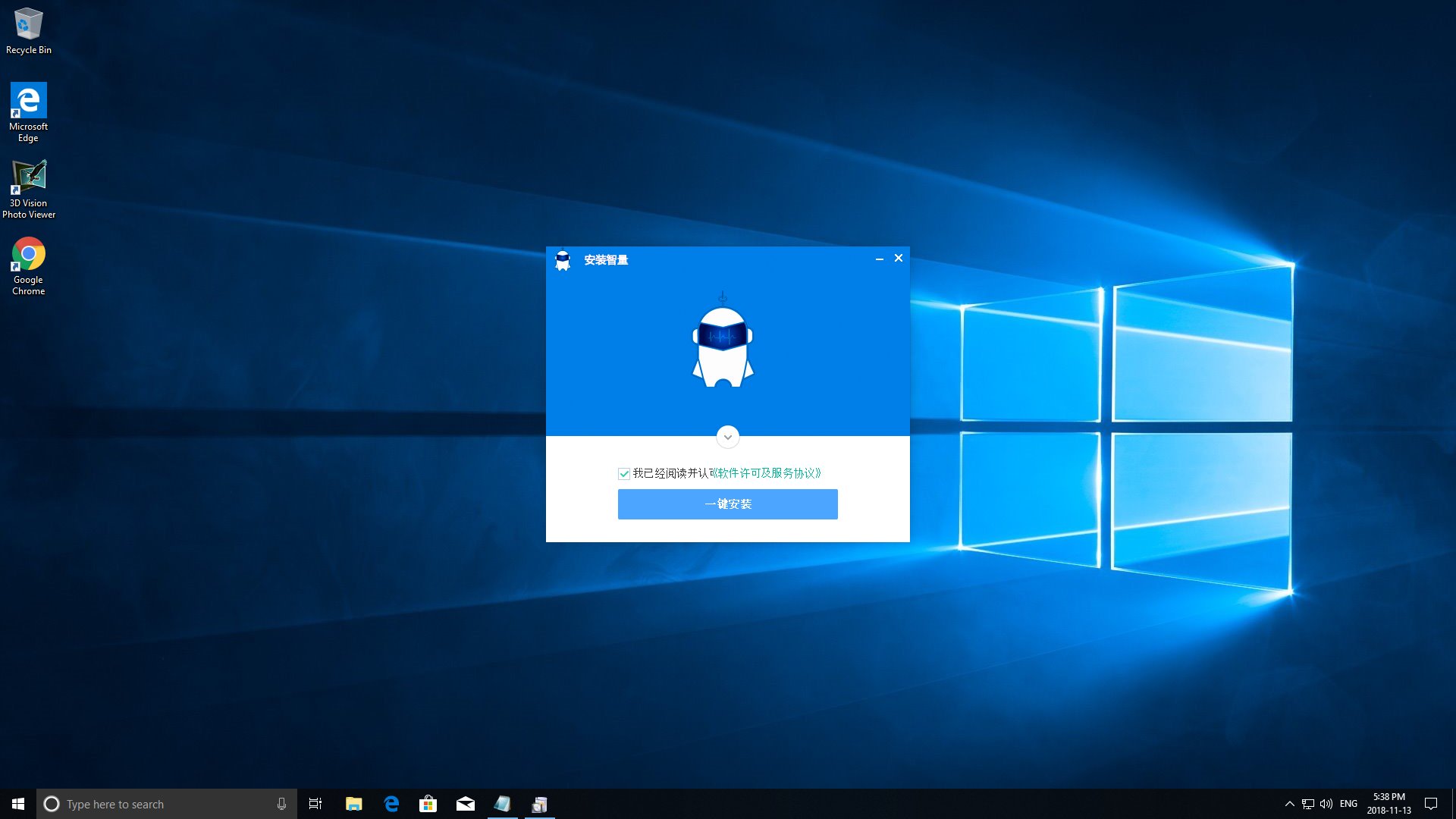Open the software license agreement link
This screenshot has height=819, width=1456.
click(x=767, y=473)
